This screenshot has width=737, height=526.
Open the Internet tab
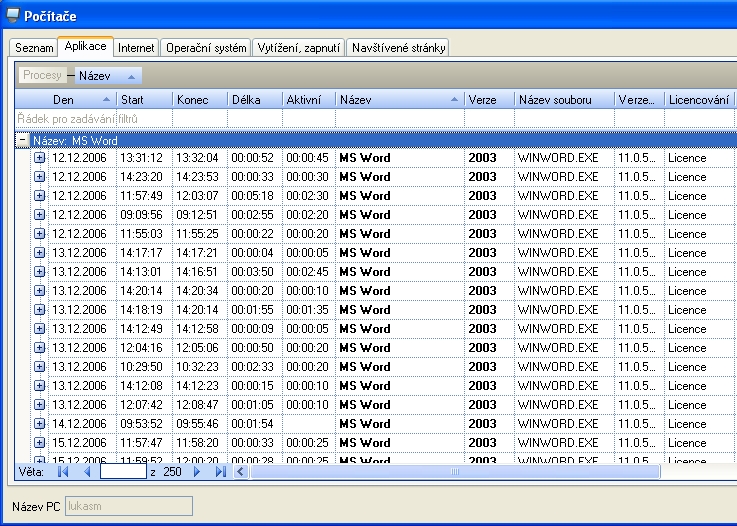pos(136,48)
